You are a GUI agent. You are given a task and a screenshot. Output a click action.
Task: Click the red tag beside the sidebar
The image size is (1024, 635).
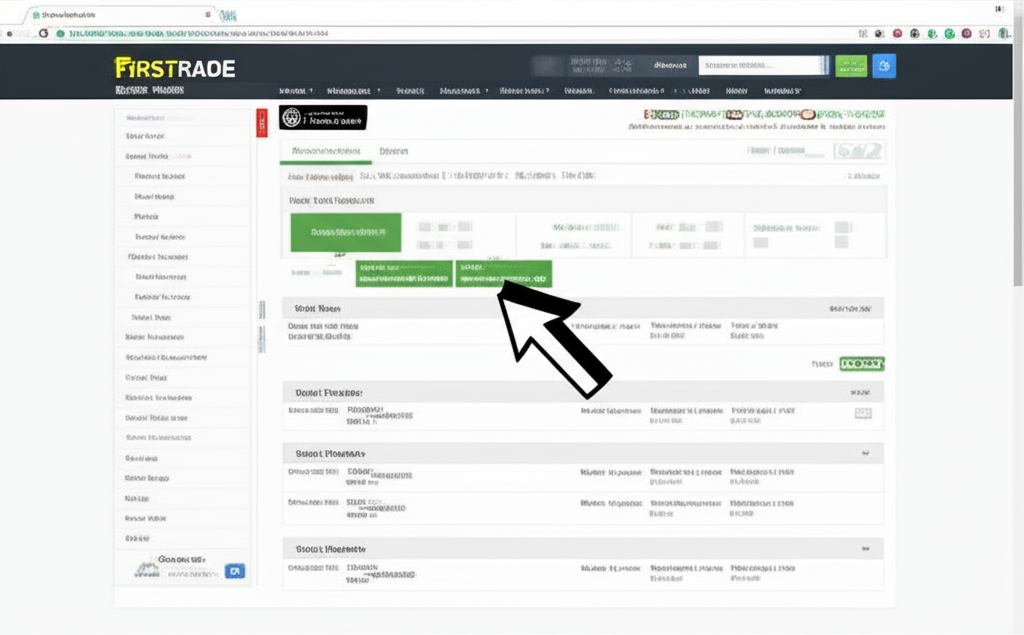261,122
